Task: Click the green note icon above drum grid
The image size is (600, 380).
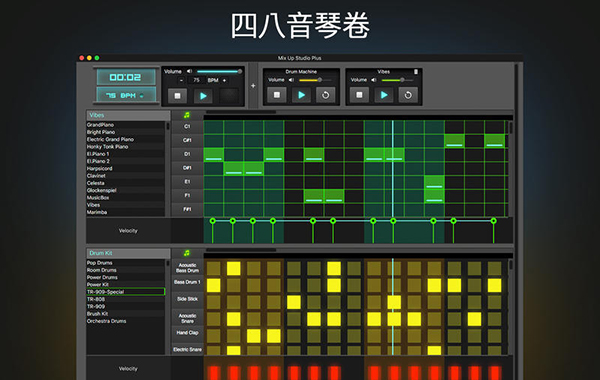Action: pos(187,253)
